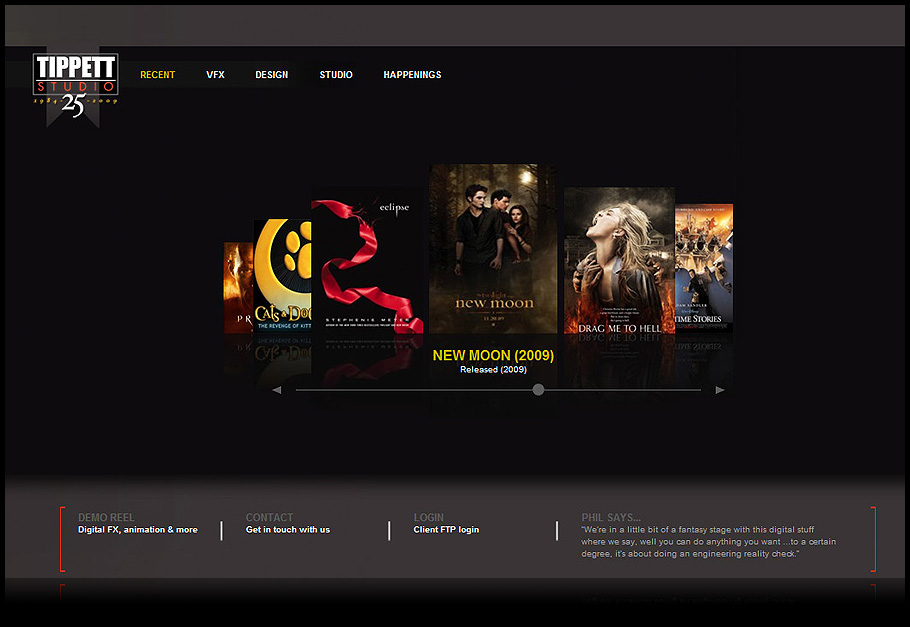Viewport: 910px width, 627px height.
Task: Click the NEW MOON (2009) title
Action: pyautogui.click(x=493, y=355)
